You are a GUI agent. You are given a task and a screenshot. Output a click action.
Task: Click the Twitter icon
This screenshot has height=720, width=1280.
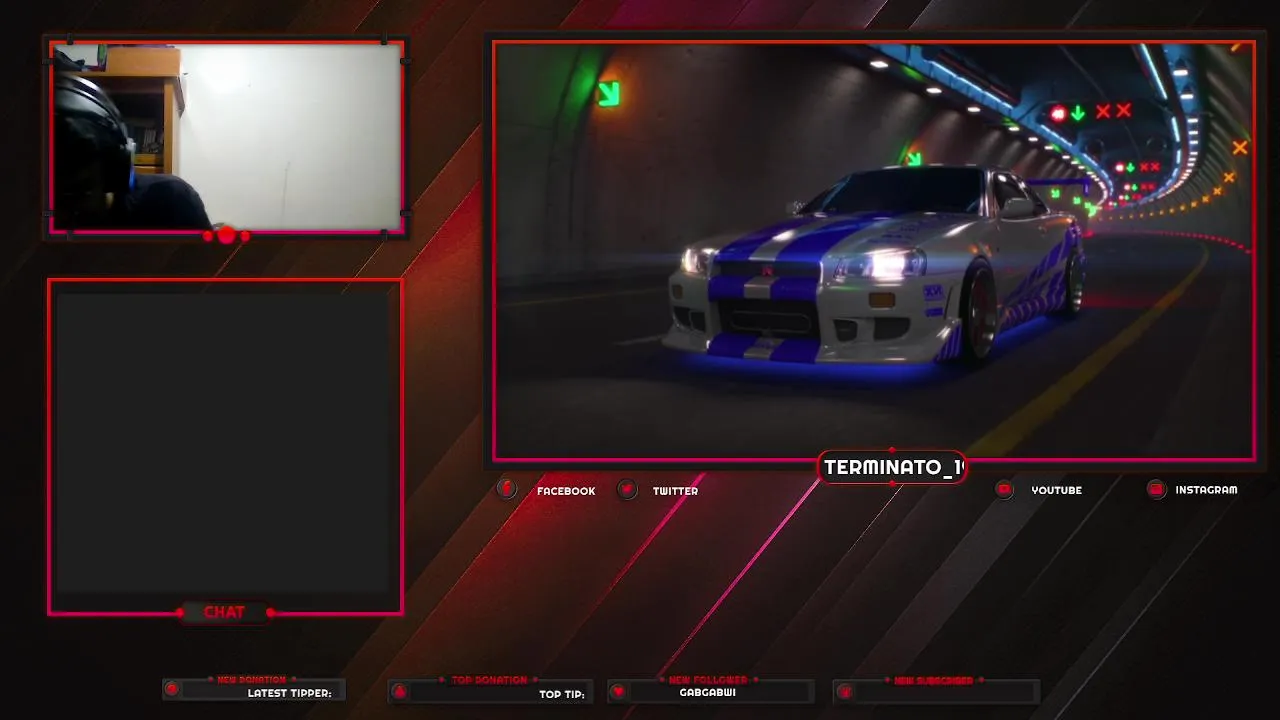pyautogui.click(x=627, y=489)
